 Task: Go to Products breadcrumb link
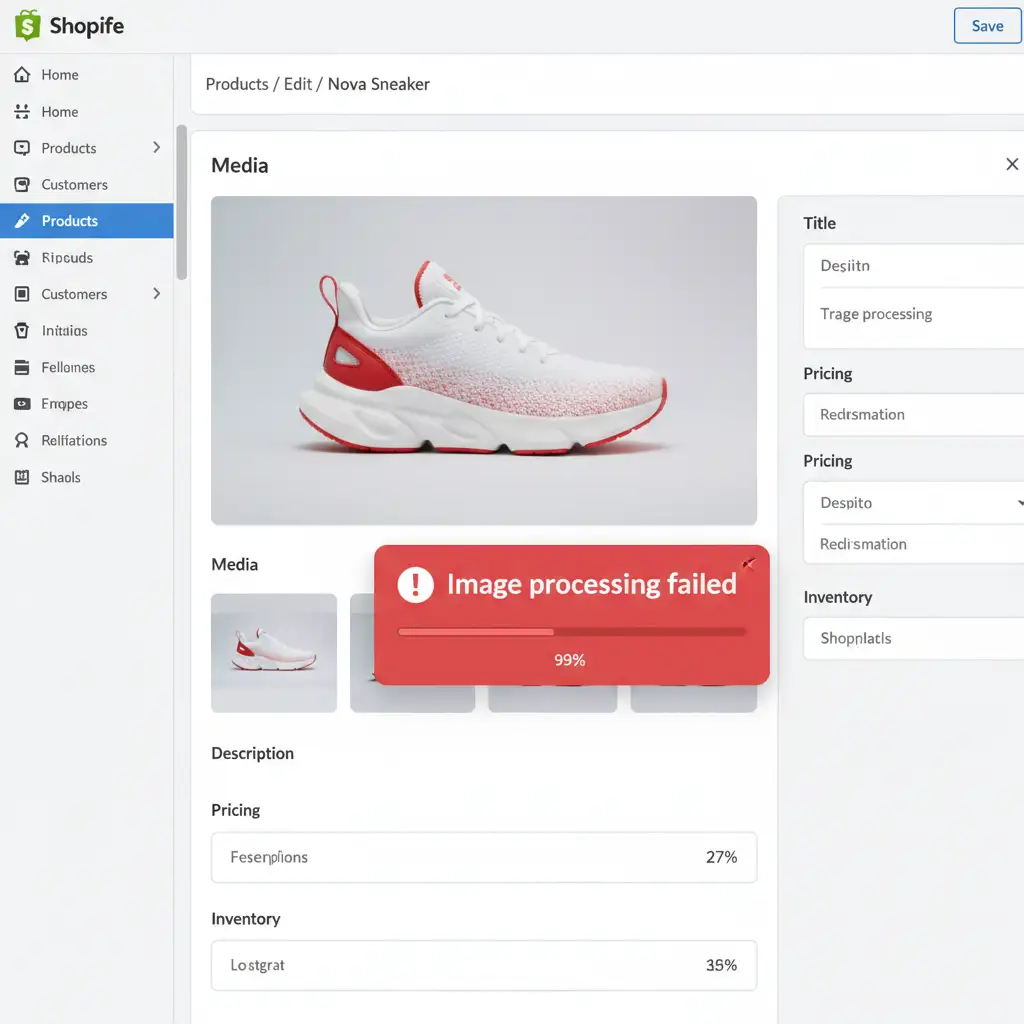coord(236,84)
